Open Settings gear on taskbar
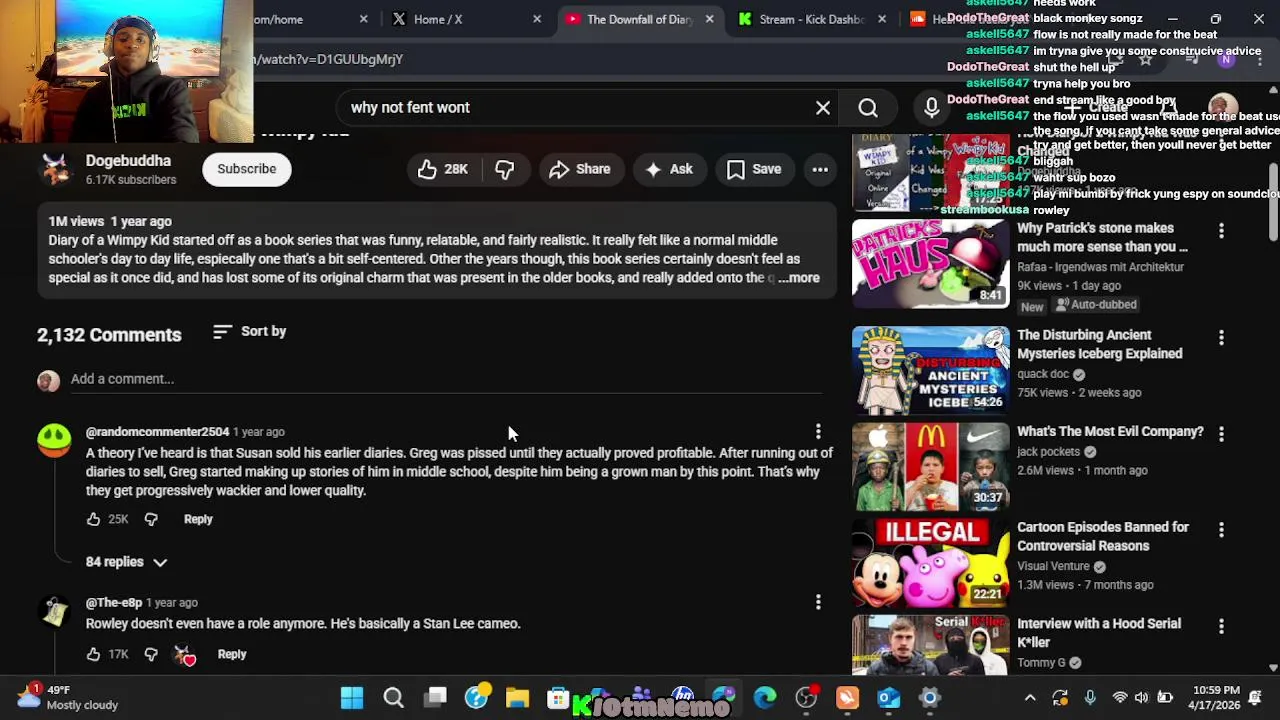1280x720 pixels. tap(930, 698)
